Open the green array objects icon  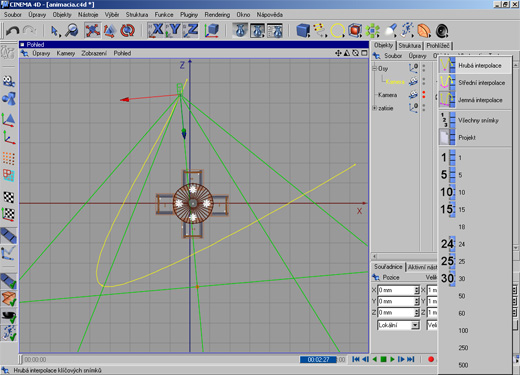[x=372, y=31]
